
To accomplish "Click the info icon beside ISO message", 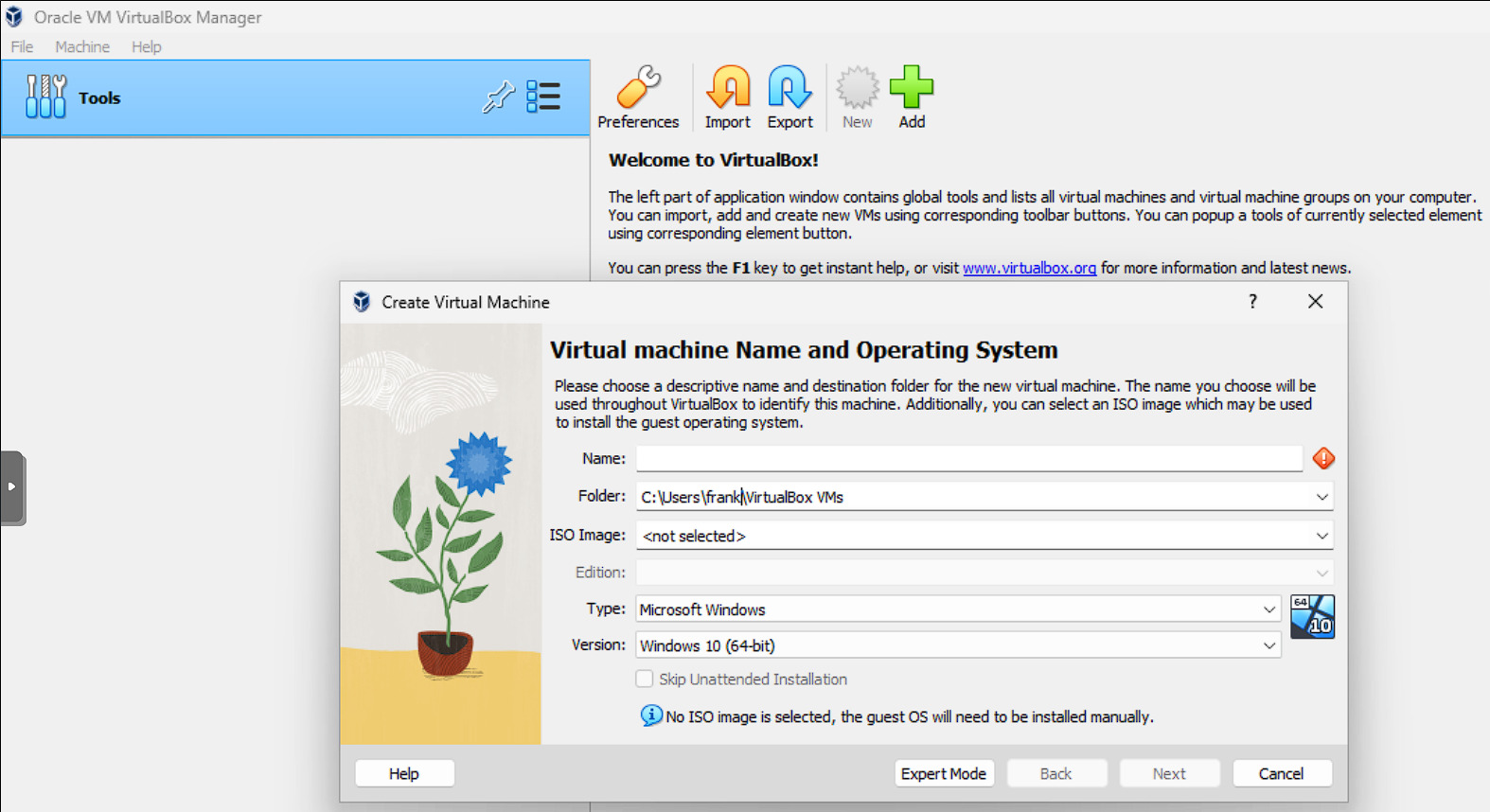I will 650,715.
